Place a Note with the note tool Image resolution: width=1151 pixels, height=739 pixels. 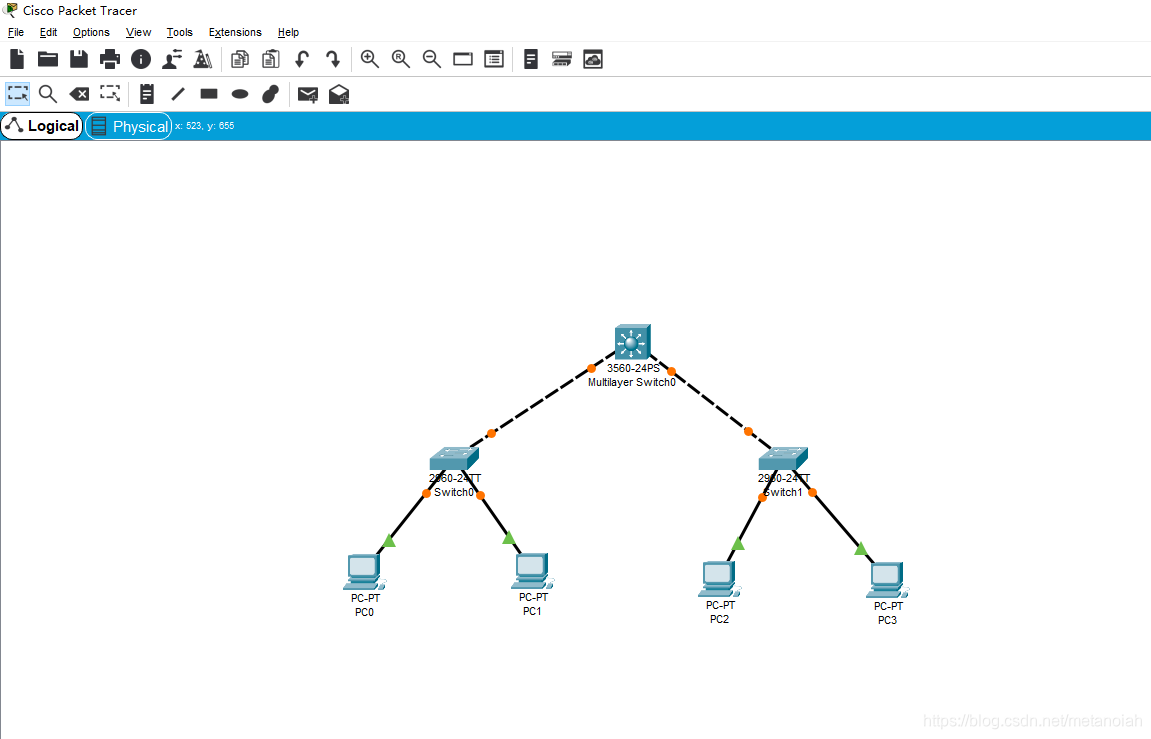[147, 94]
